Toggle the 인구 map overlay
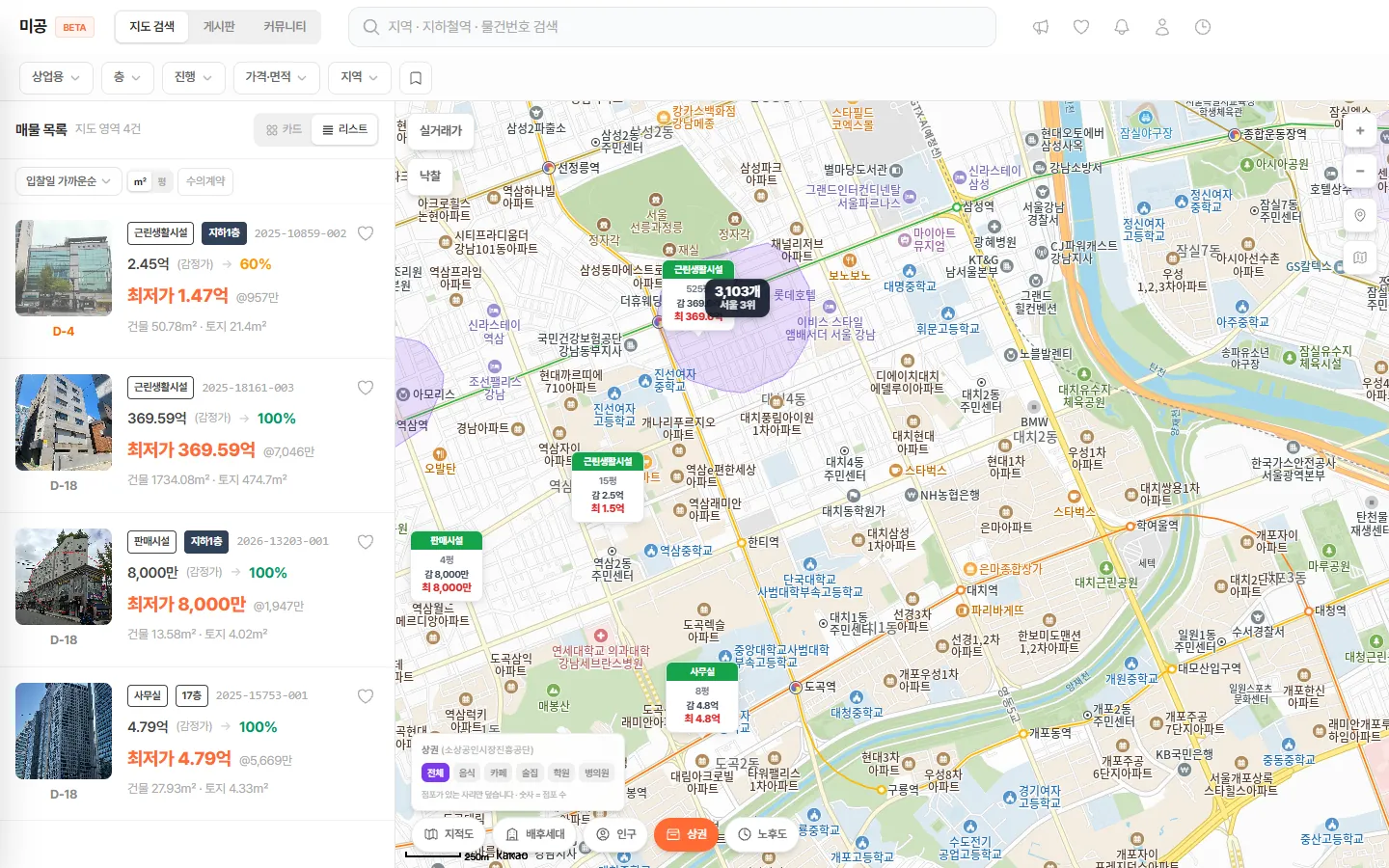This screenshot has width=1389, height=868. pyautogui.click(x=616, y=834)
